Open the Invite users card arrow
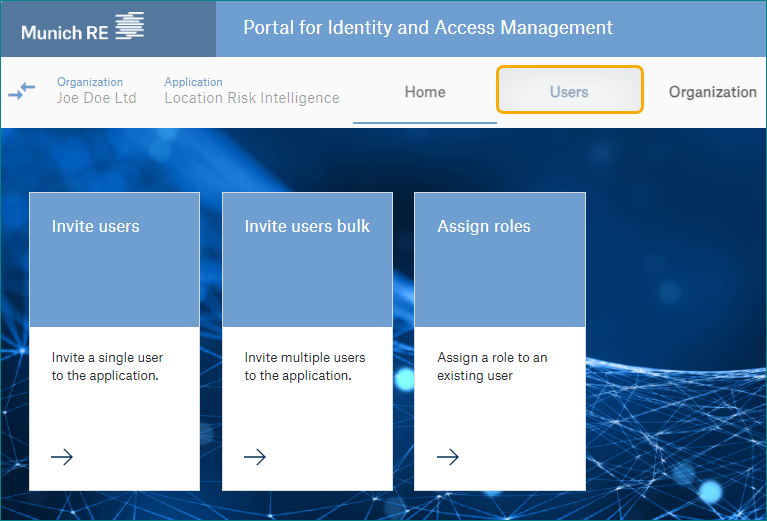The width and height of the screenshot is (767, 521). [62, 457]
